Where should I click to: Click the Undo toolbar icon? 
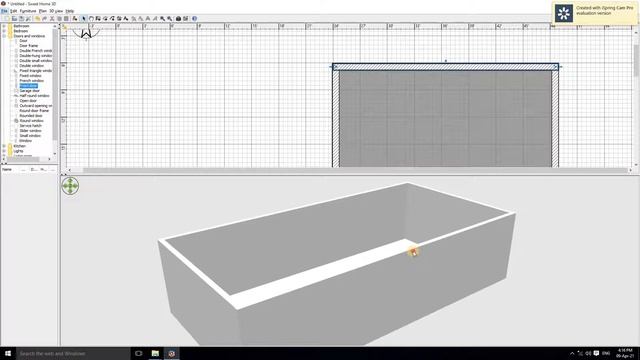pos(38,18)
